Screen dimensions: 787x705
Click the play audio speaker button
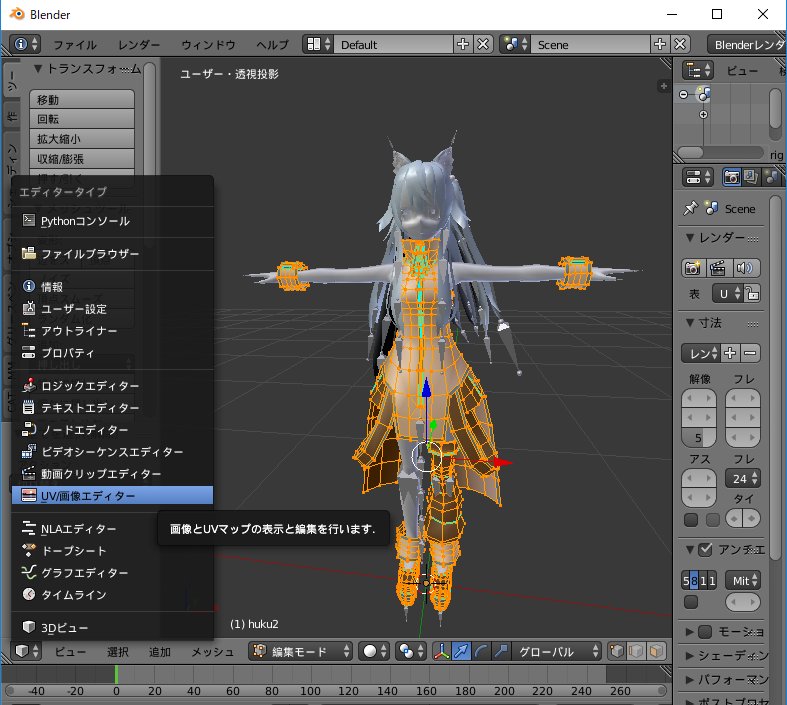(744, 268)
